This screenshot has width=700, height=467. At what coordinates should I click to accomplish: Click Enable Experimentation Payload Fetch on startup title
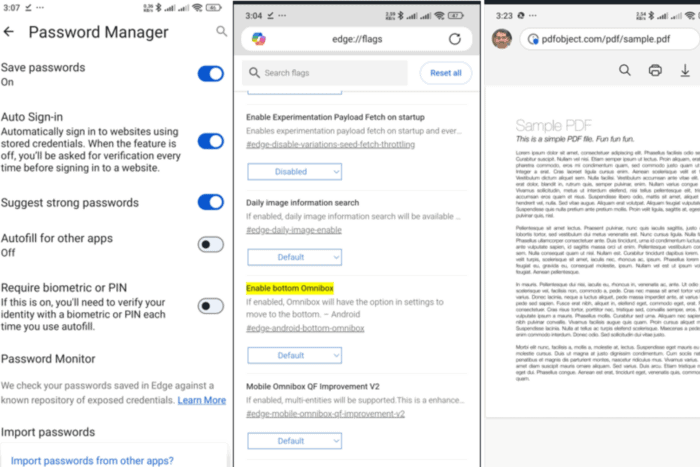point(335,117)
